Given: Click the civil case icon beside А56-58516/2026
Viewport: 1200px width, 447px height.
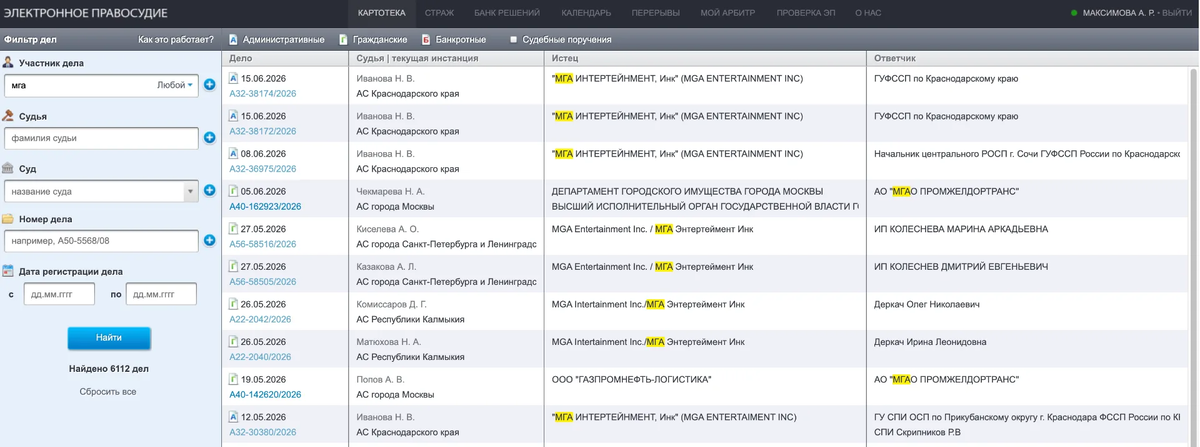Looking at the screenshot, I should point(233,229).
